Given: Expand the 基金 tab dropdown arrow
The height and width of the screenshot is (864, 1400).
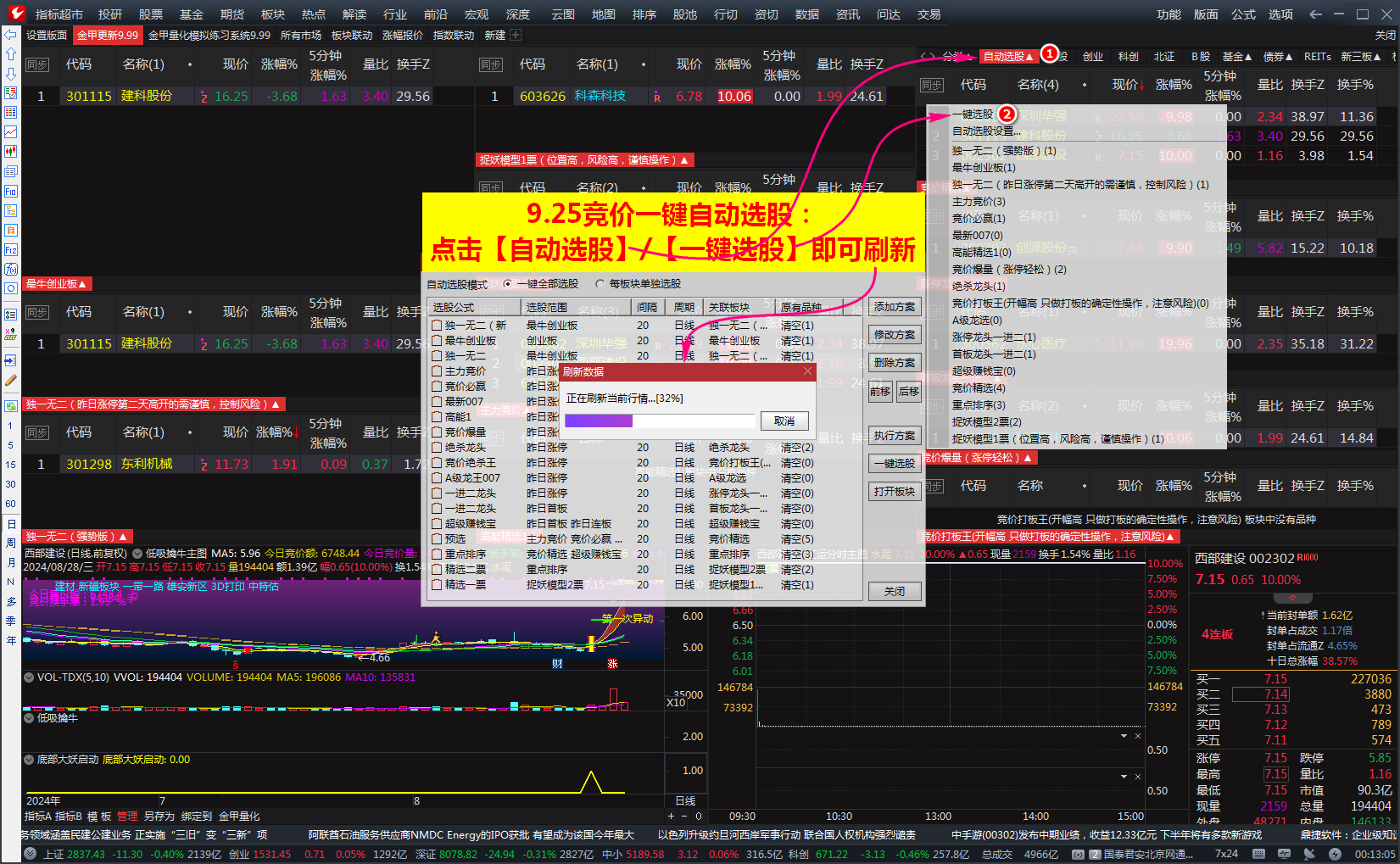Looking at the screenshot, I should point(1250,57).
